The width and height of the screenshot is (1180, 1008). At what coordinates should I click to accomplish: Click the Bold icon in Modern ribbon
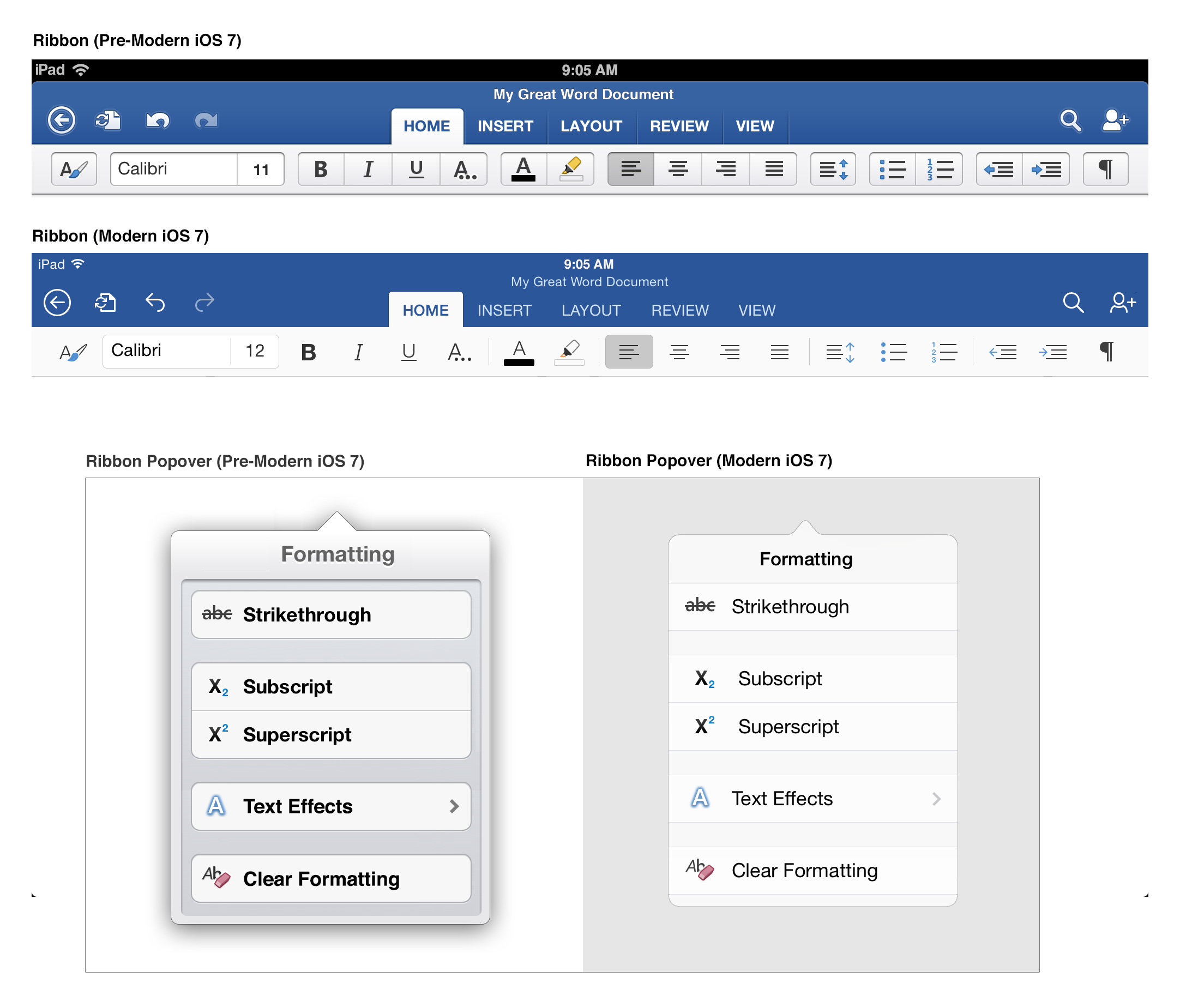[308, 351]
